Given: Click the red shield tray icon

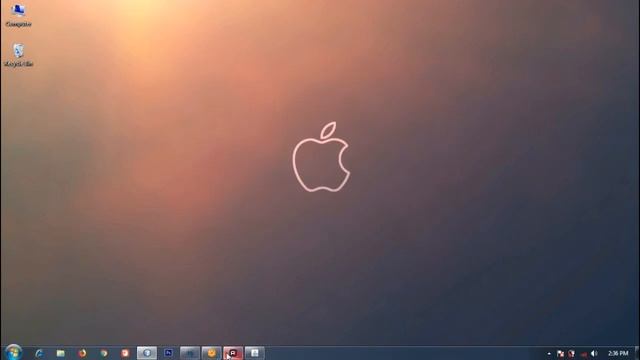Looking at the screenshot, I should [x=571, y=353].
